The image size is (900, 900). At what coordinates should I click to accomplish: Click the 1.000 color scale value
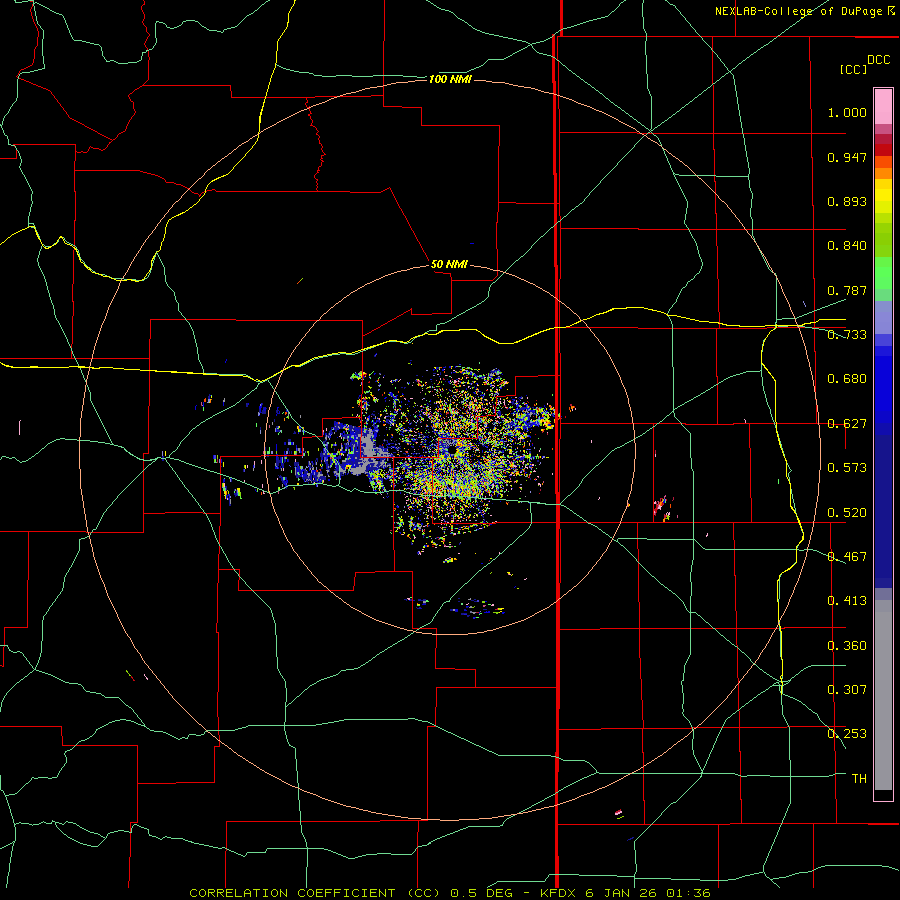coord(847,112)
